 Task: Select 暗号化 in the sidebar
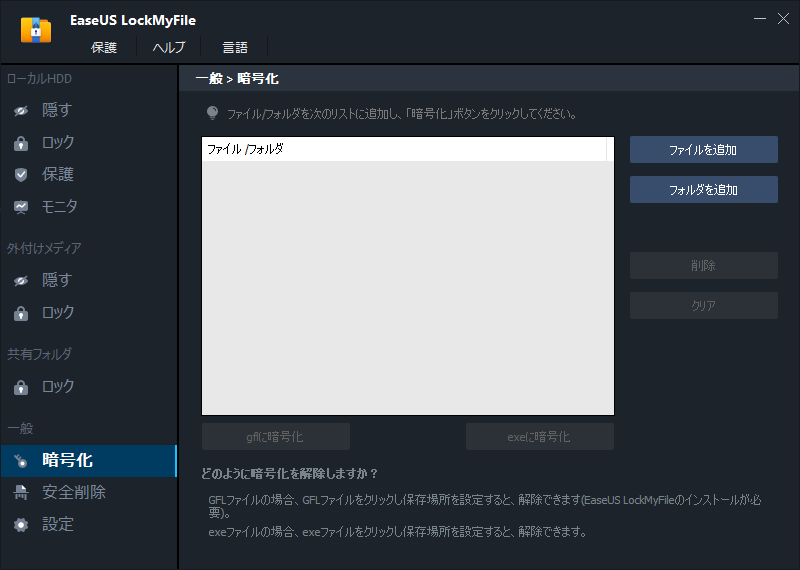[89, 461]
